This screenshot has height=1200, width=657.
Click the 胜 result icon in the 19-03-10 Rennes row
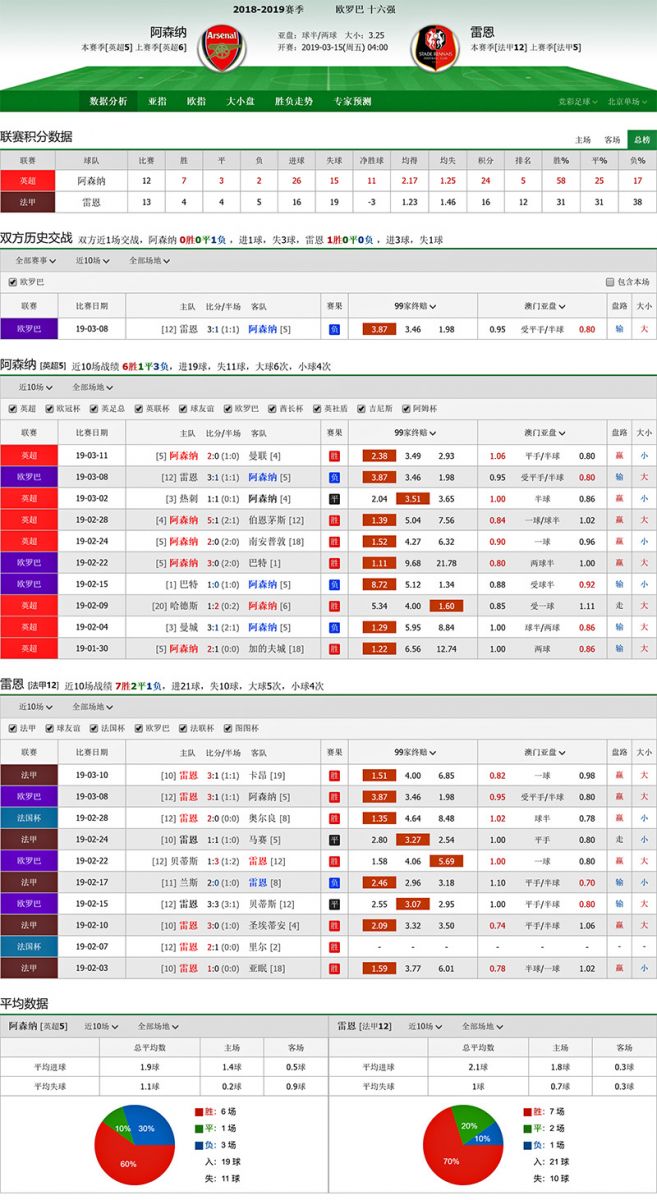pyautogui.click(x=335, y=775)
